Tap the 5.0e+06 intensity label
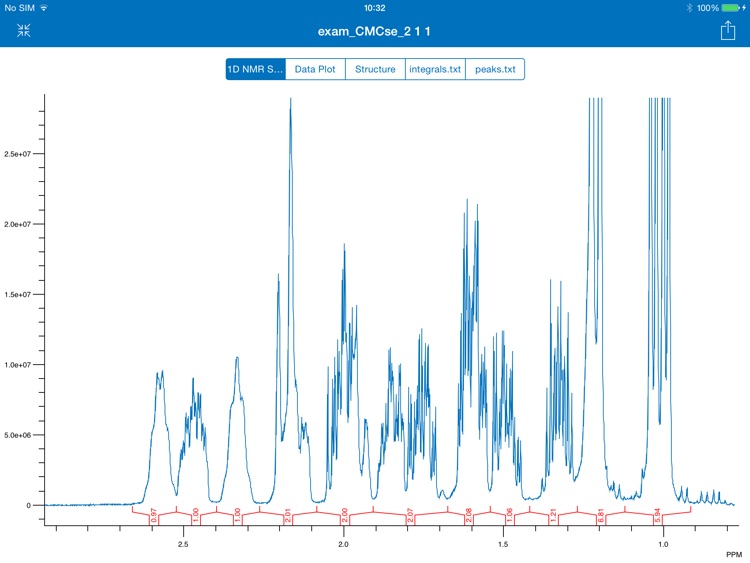Screen dimensions: 750x563 [18, 435]
